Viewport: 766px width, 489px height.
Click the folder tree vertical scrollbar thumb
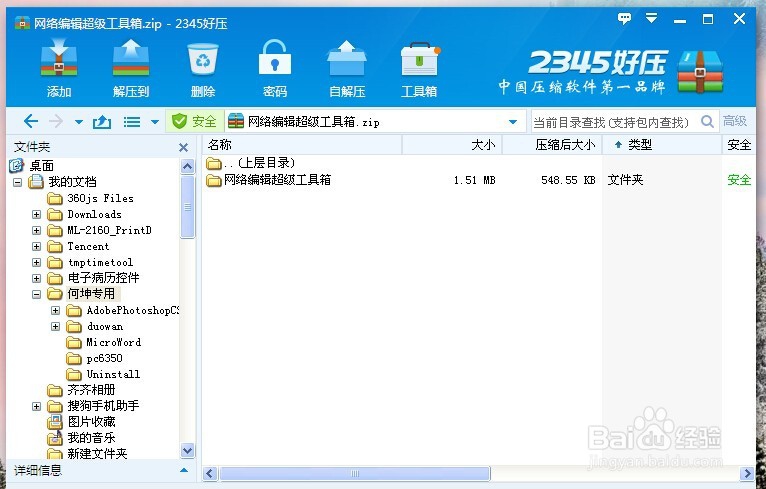pyautogui.click(x=188, y=207)
